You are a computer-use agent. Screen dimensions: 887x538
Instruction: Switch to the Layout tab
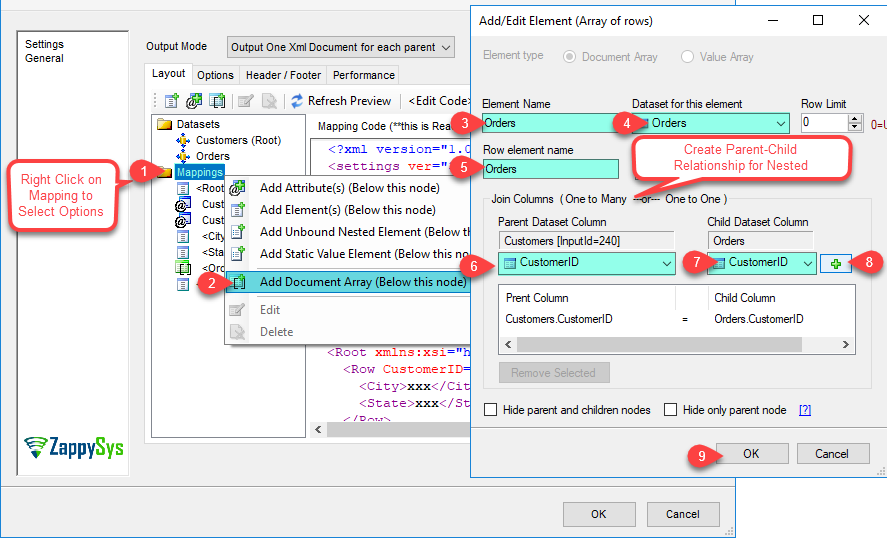coord(168,74)
